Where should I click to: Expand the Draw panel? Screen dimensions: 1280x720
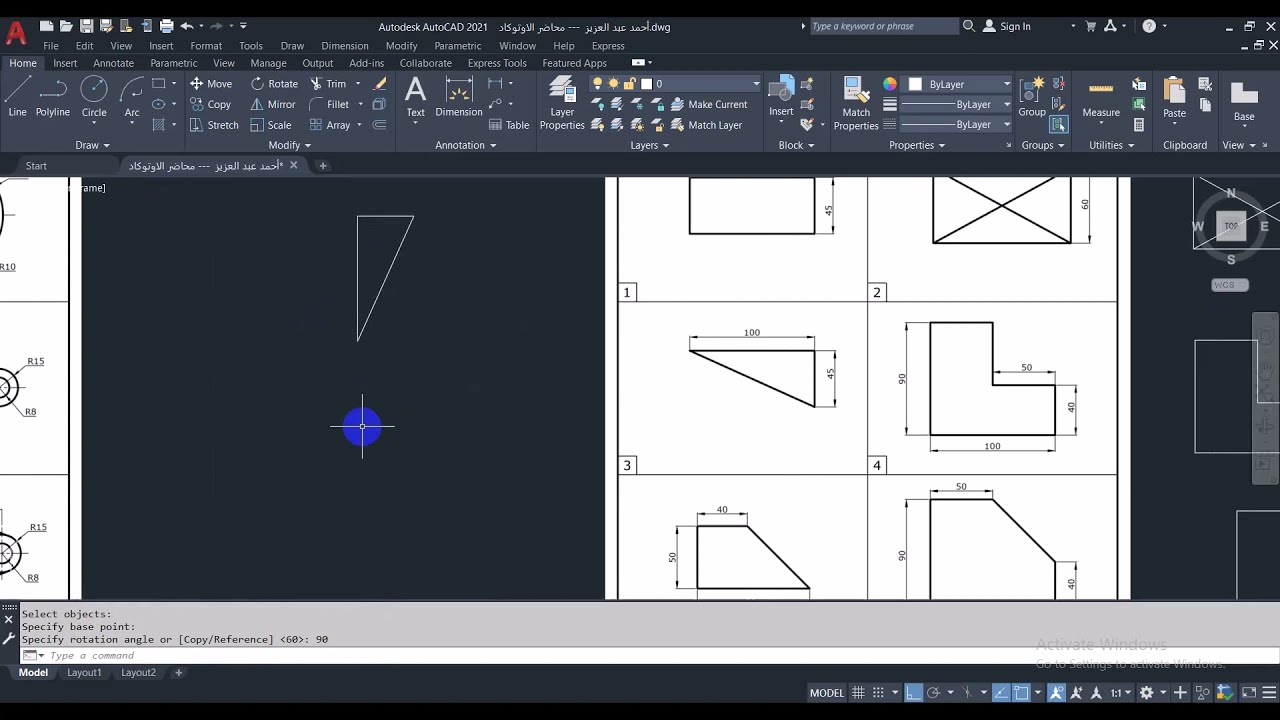[94, 145]
